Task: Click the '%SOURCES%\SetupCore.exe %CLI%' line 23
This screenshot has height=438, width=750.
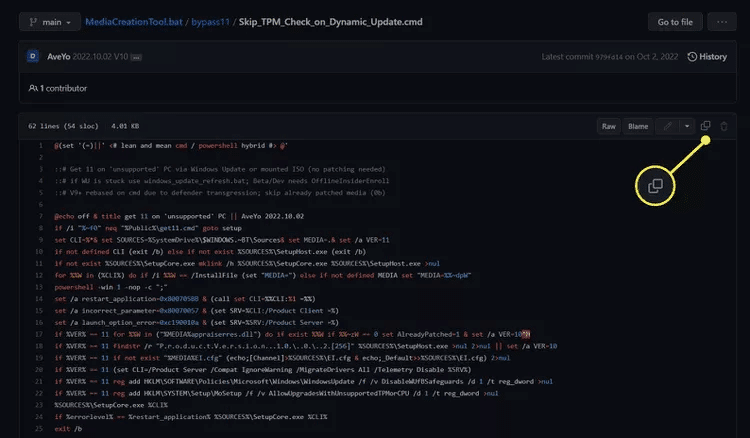Action: (x=111, y=405)
